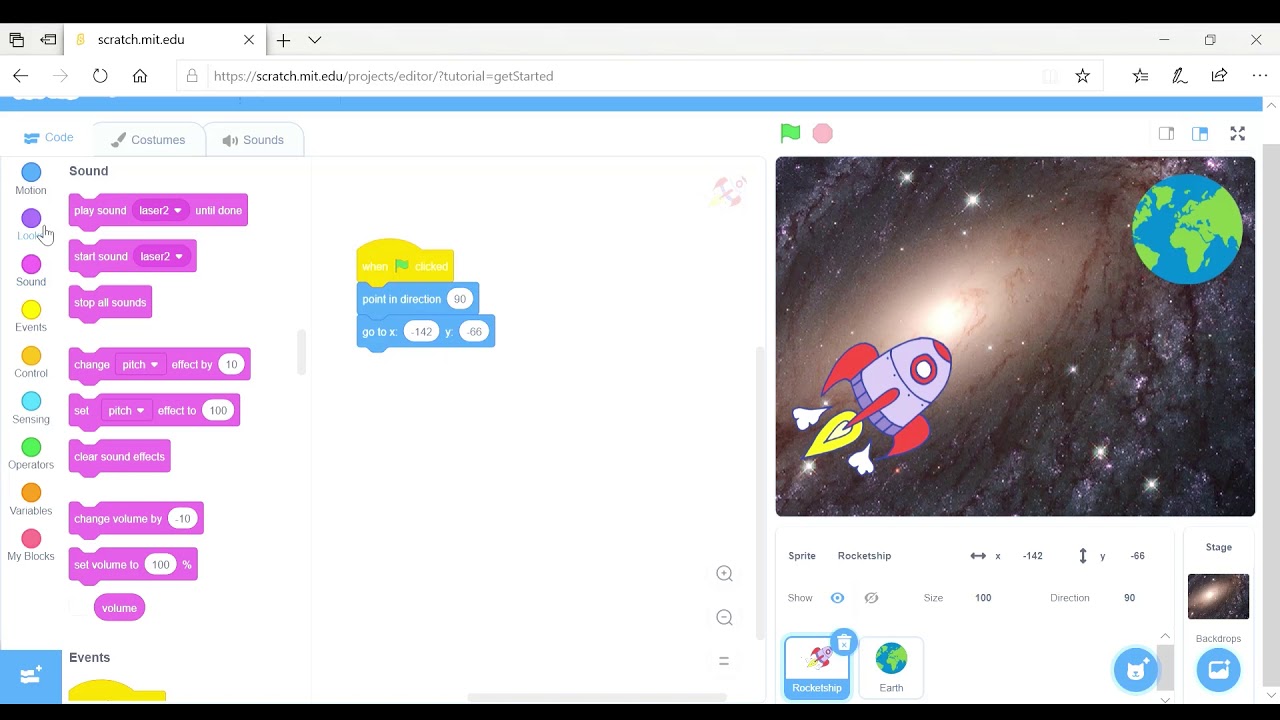This screenshot has height=720, width=1280.
Task: Click the stop all sounds block
Action: click(x=110, y=303)
